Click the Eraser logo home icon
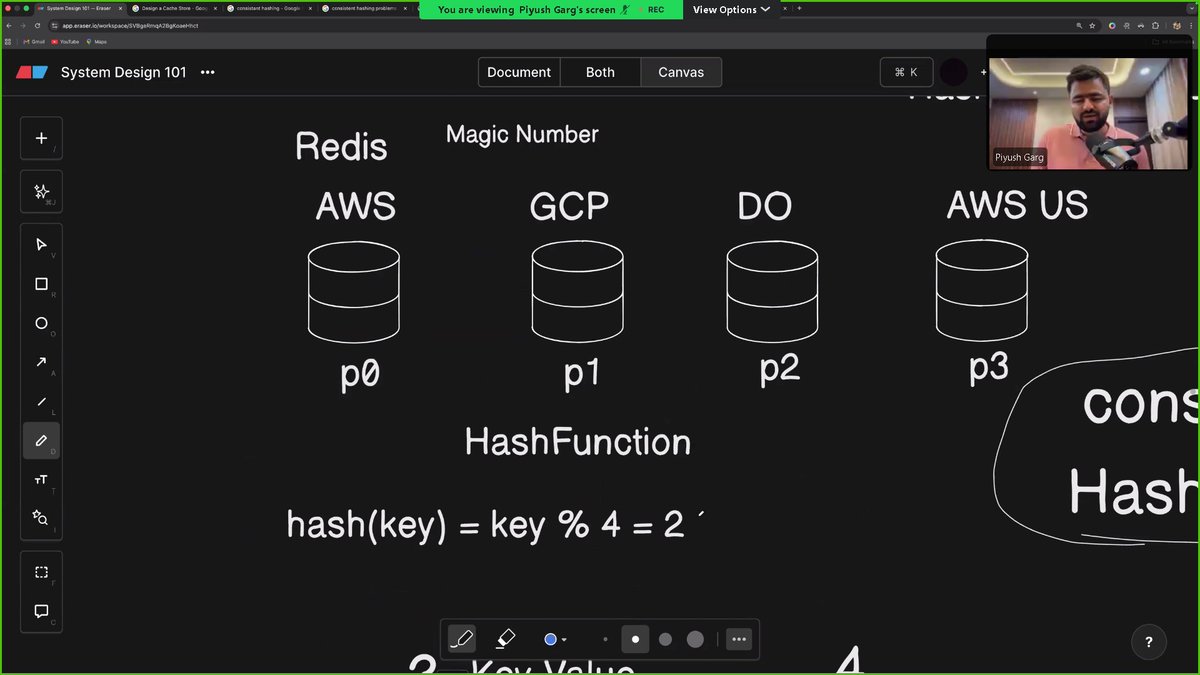 click(x=32, y=72)
